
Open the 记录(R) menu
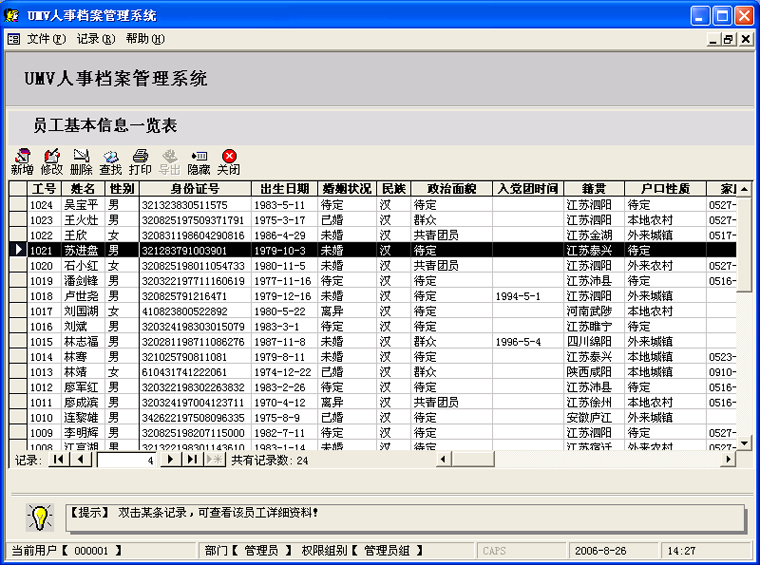pyautogui.click(x=96, y=39)
